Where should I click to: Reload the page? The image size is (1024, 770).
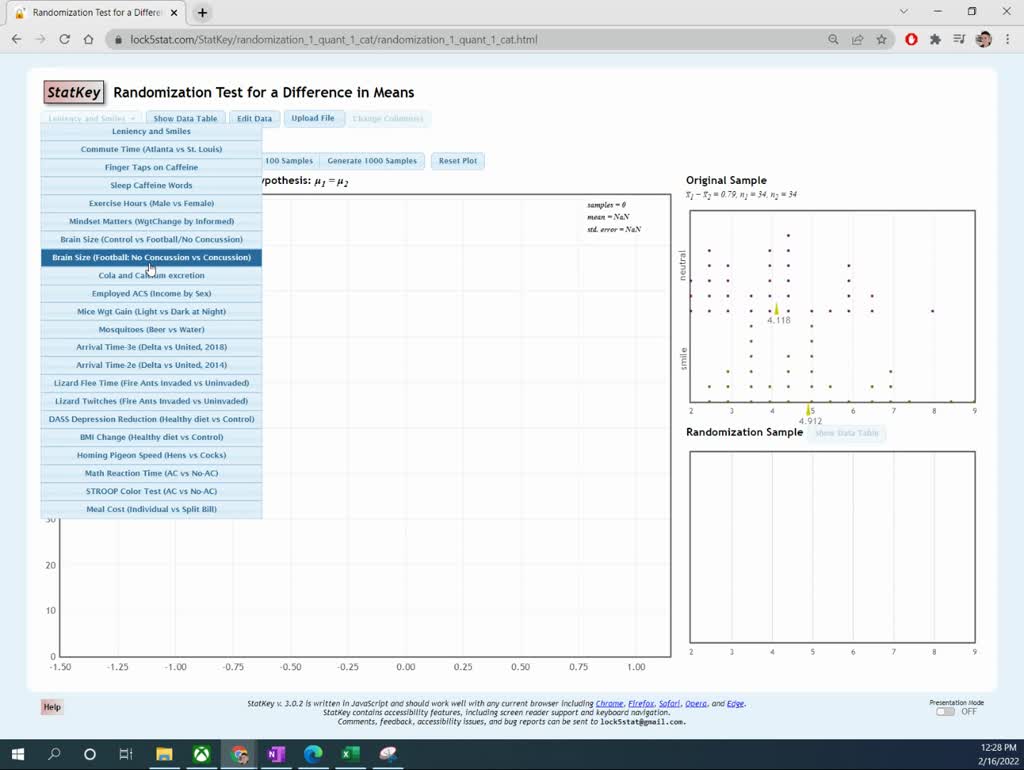click(x=64, y=39)
